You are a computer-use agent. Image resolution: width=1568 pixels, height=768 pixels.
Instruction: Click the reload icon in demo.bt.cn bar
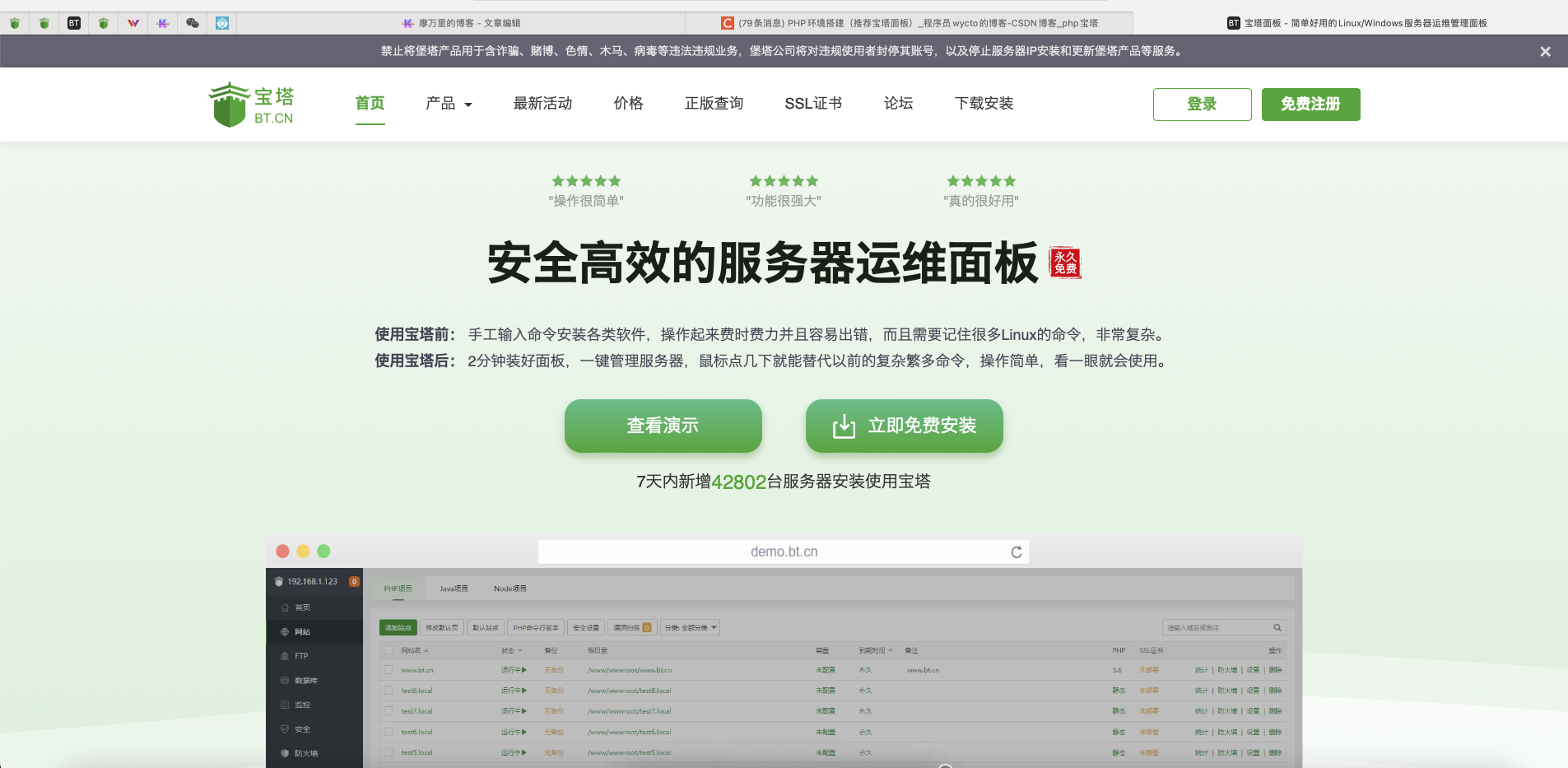pos(1017,552)
